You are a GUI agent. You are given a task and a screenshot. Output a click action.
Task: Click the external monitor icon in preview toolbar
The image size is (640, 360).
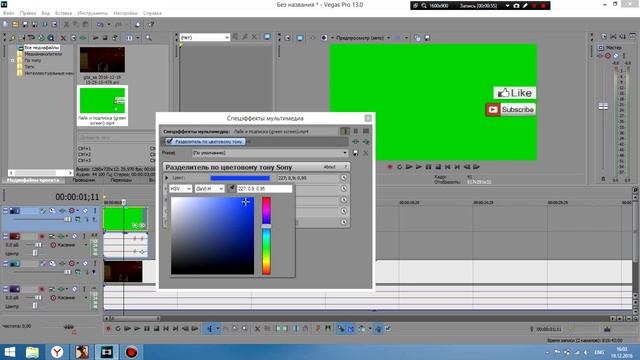[x=300, y=38]
